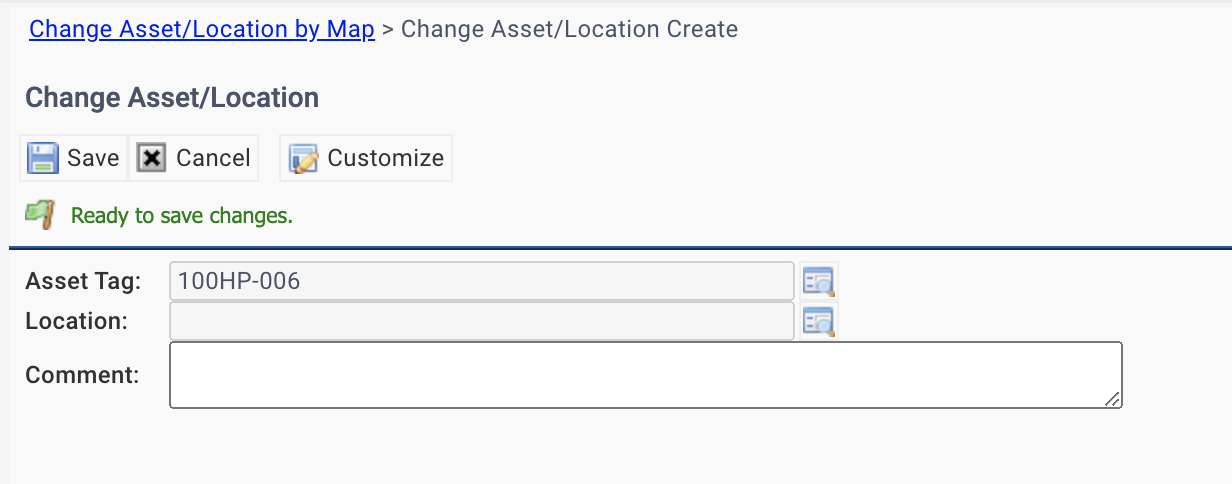Click the Ready to save changes message
Image resolution: width=1232 pixels, height=484 pixels.
click(x=182, y=215)
